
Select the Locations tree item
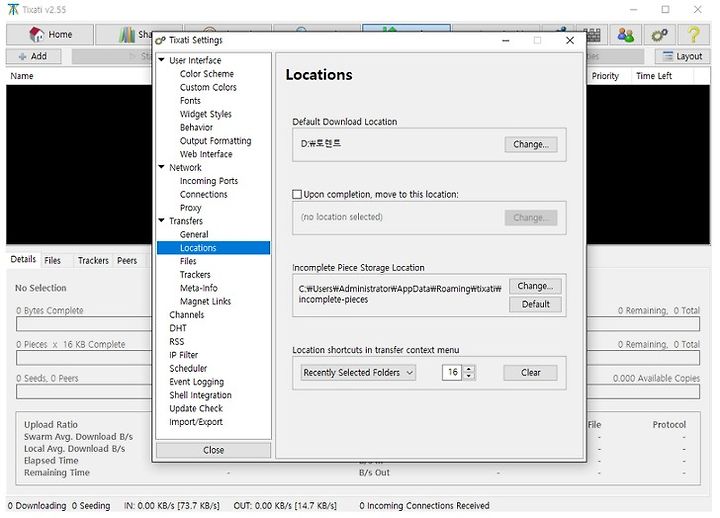pos(214,248)
